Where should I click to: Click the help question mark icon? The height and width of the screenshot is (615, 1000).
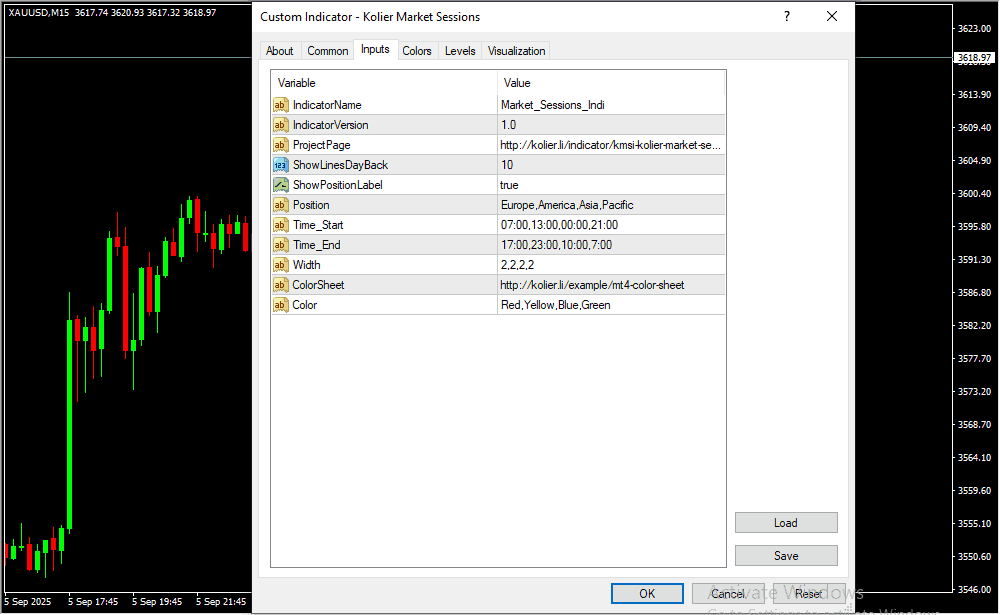coord(787,17)
